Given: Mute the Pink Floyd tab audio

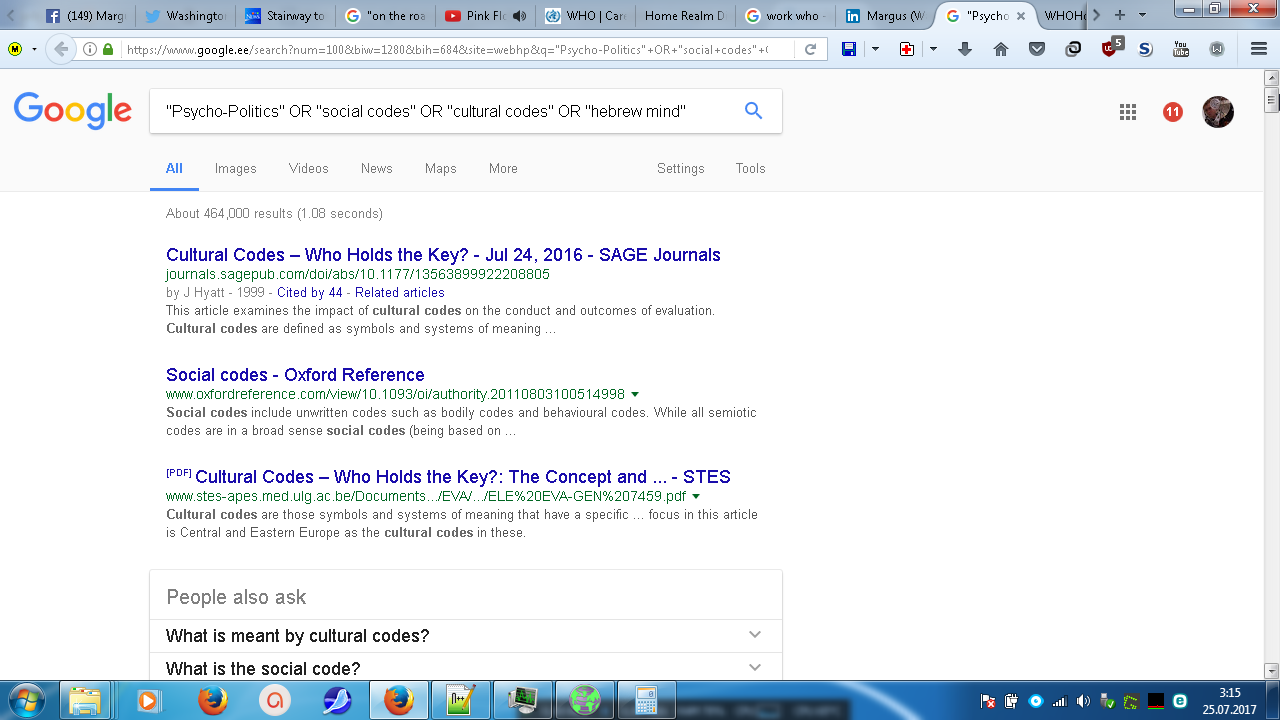Looking at the screenshot, I should (x=519, y=16).
